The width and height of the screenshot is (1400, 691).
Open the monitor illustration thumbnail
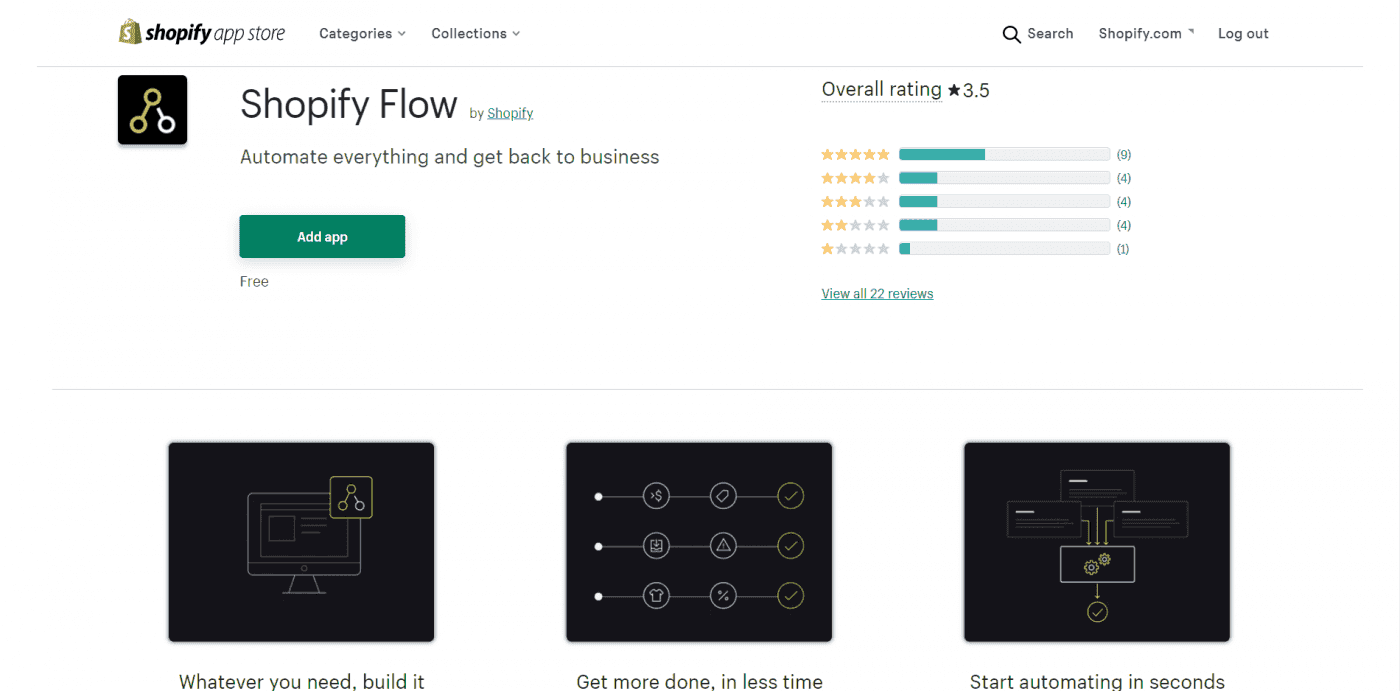pos(301,542)
